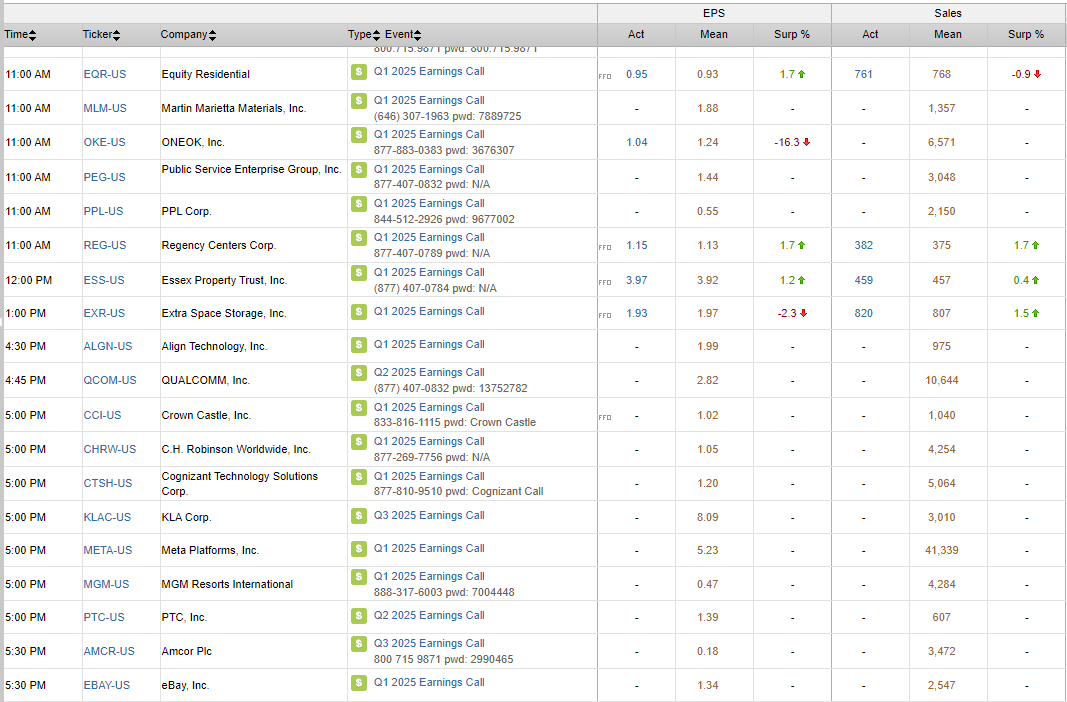Click the earnings icon for Extra Space Storage
This screenshot has width=1067, height=702.
click(359, 312)
